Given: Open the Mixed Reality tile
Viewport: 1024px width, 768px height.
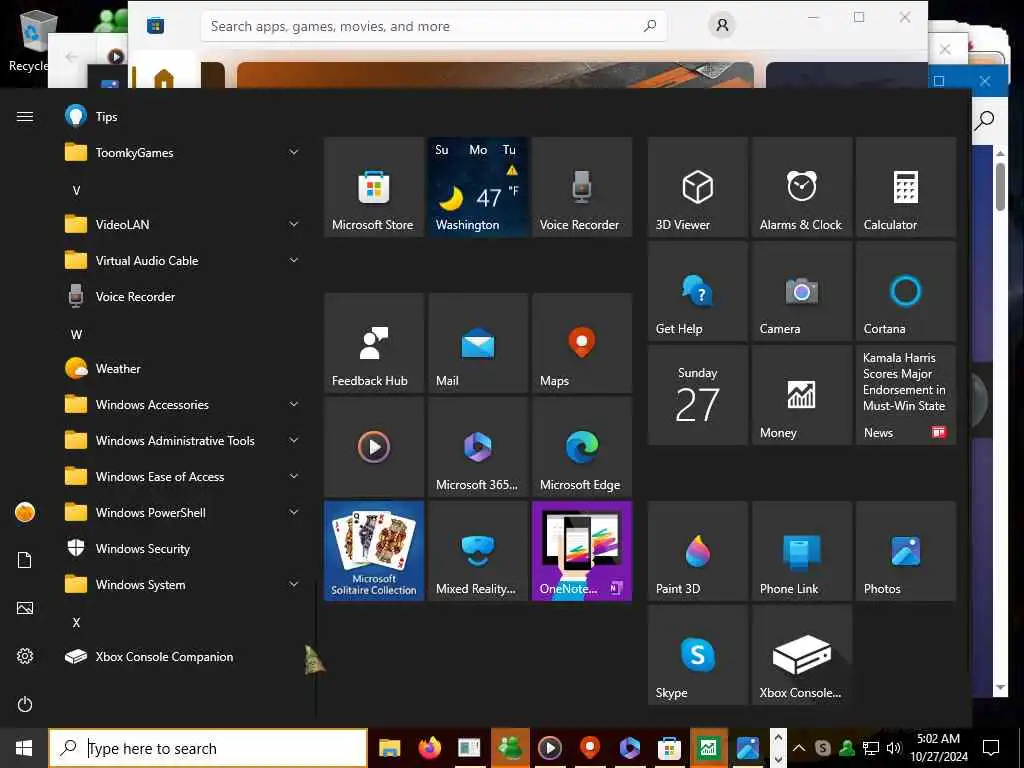Looking at the screenshot, I should click(478, 551).
